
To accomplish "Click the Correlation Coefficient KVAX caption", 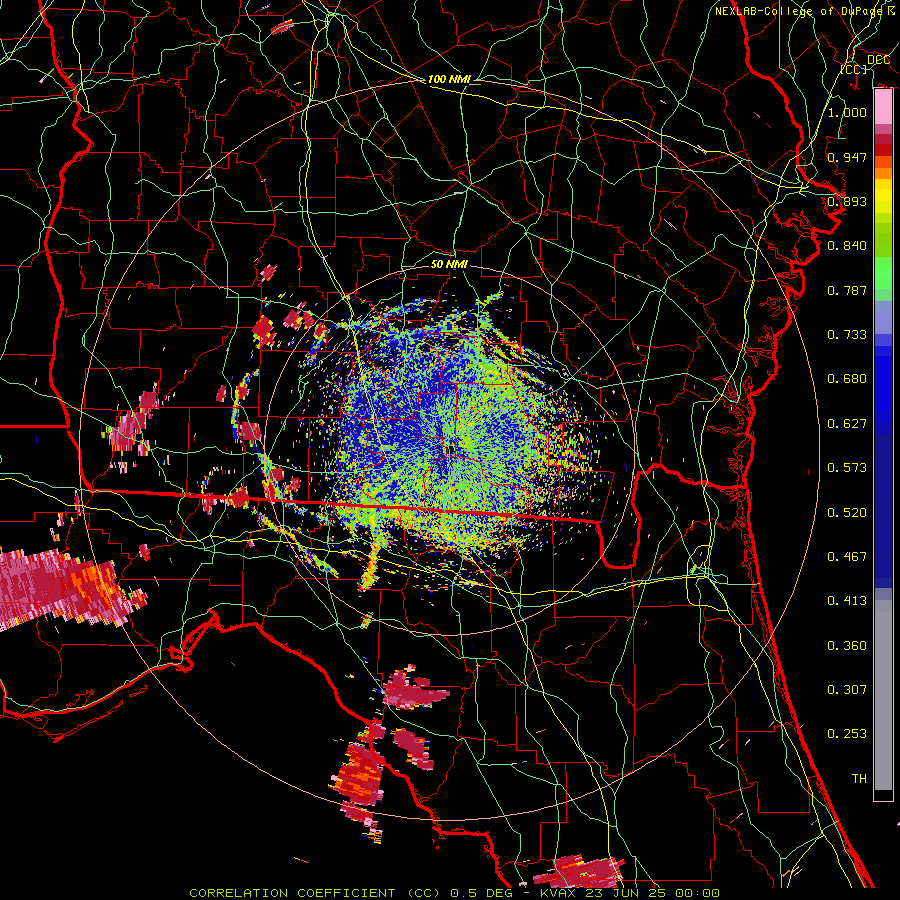I will 454,893.
